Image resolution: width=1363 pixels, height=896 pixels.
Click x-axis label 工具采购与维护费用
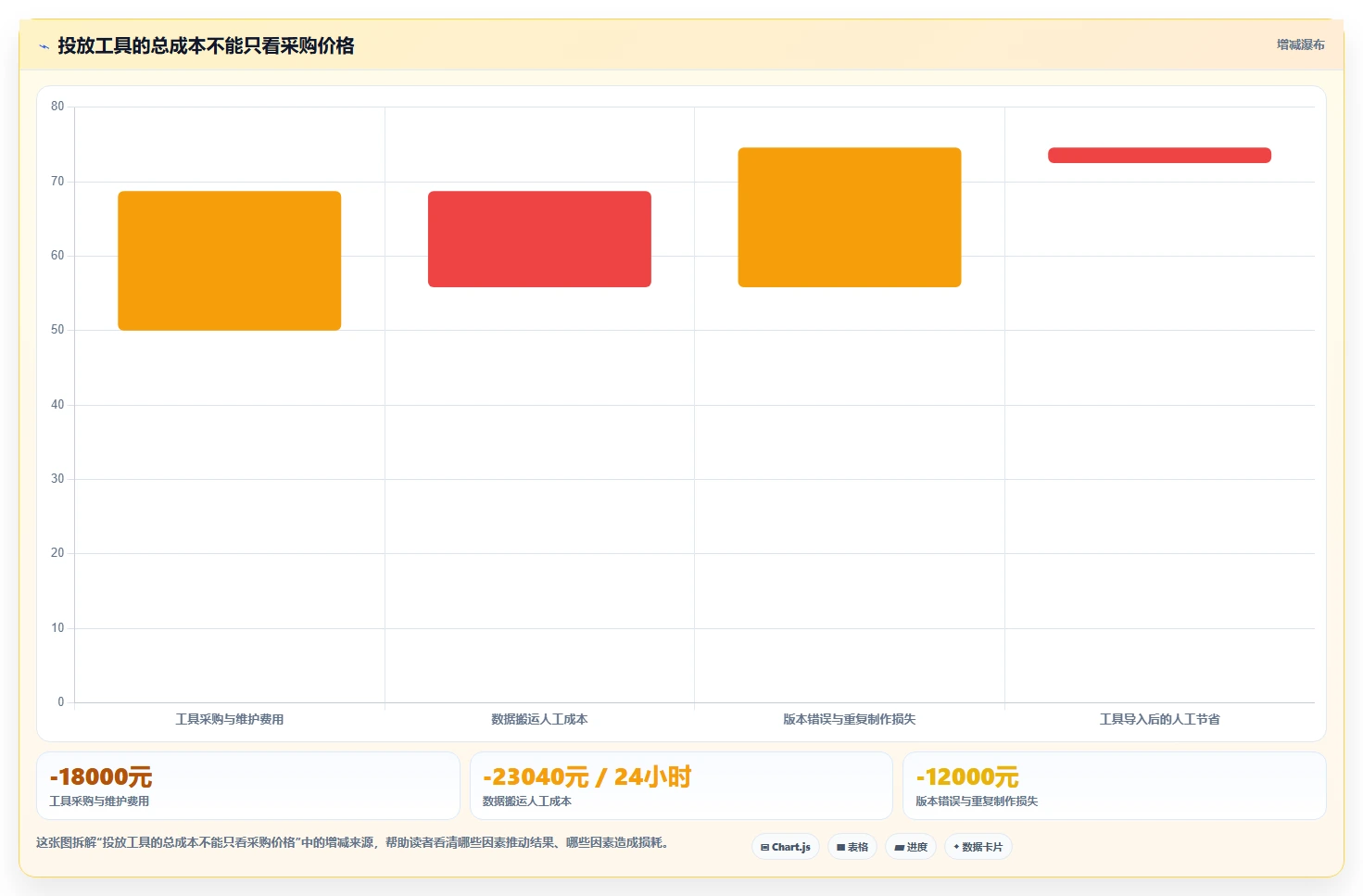pyautogui.click(x=230, y=719)
